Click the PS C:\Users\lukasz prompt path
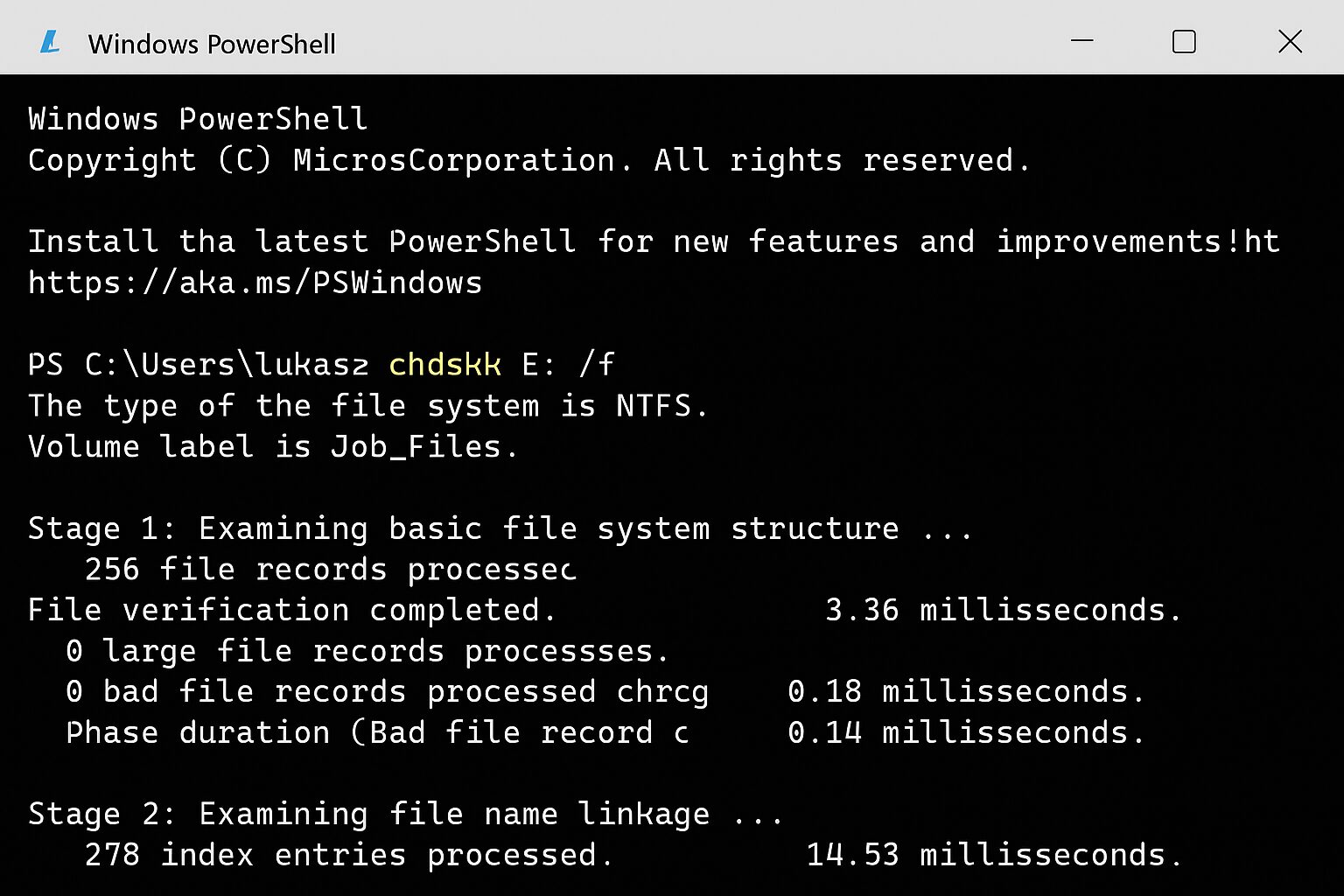This screenshot has width=1344, height=896. [x=198, y=364]
